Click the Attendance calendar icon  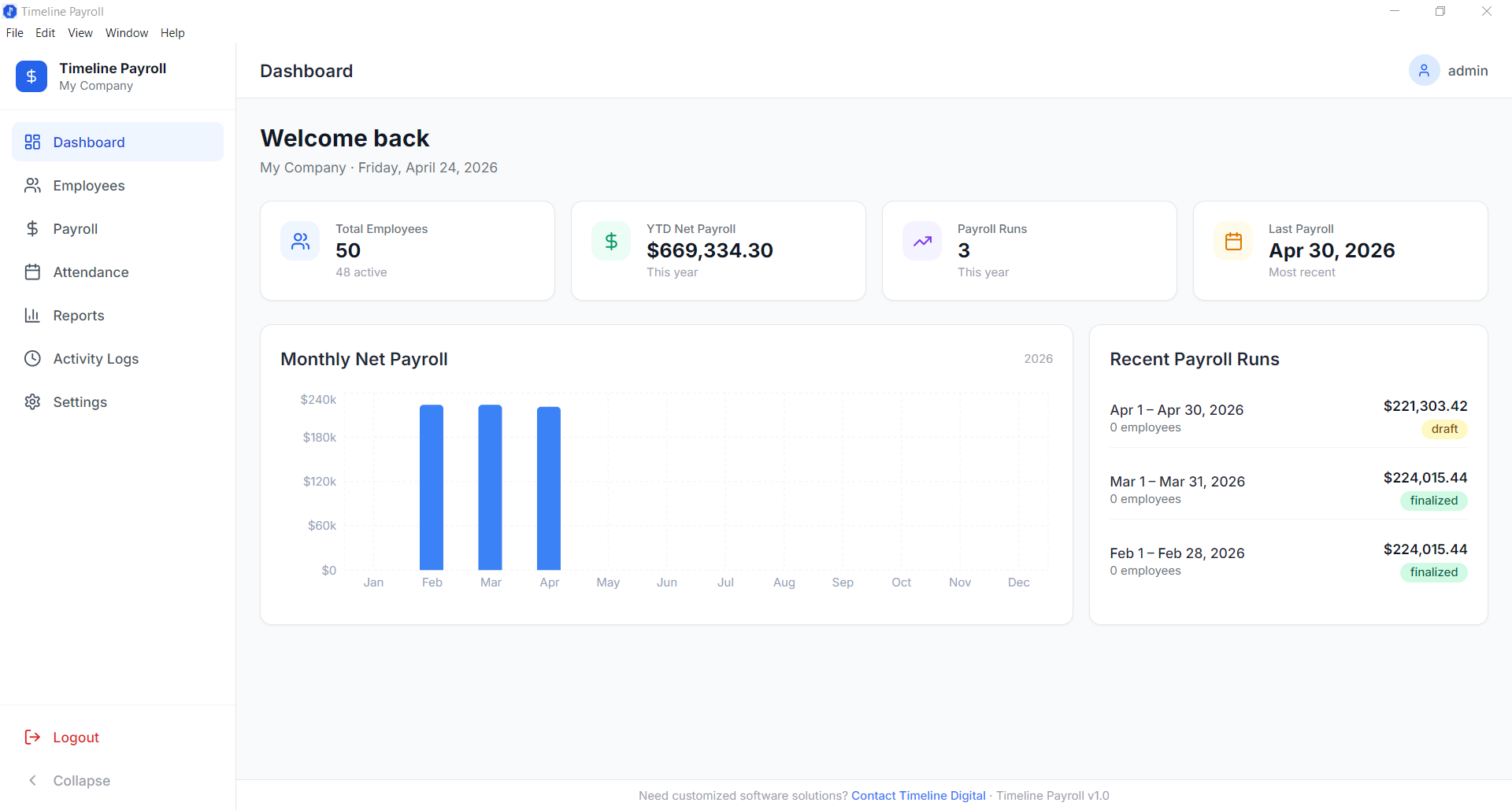coord(32,272)
